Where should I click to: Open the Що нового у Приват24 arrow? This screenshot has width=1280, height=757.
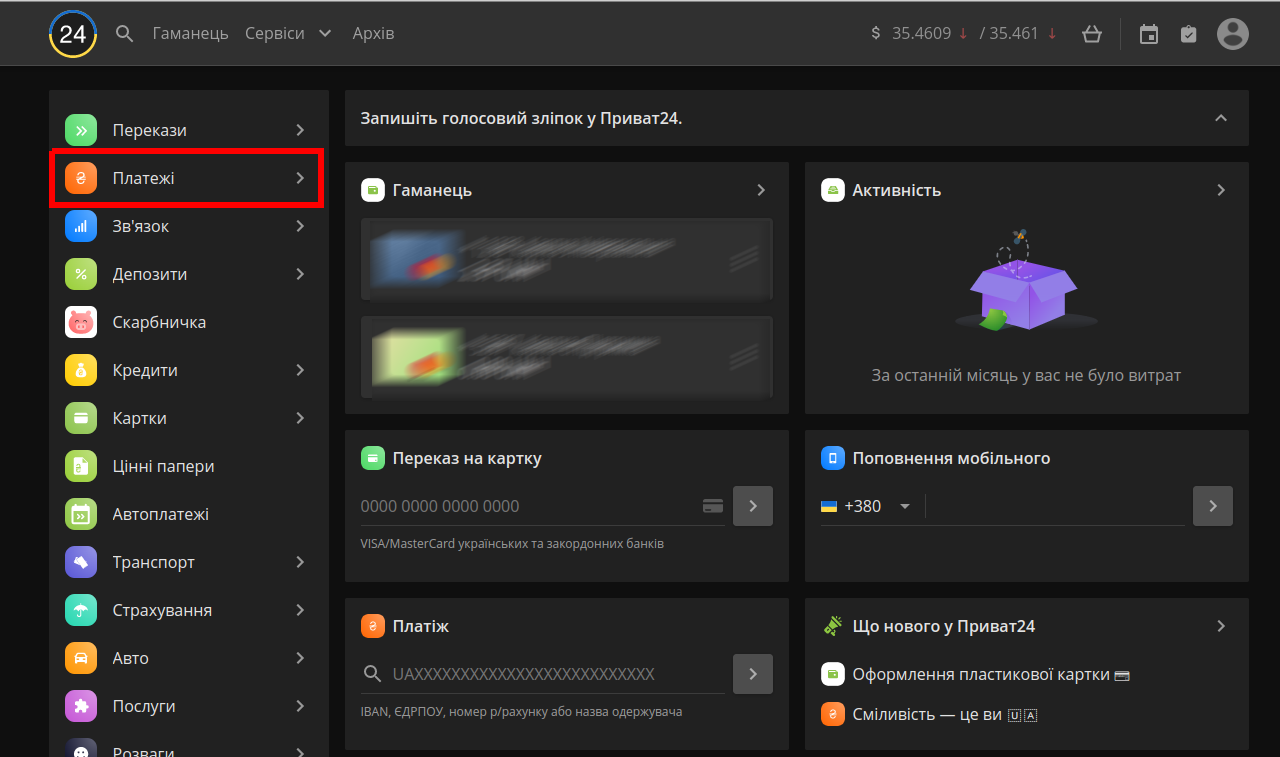tap(1221, 626)
